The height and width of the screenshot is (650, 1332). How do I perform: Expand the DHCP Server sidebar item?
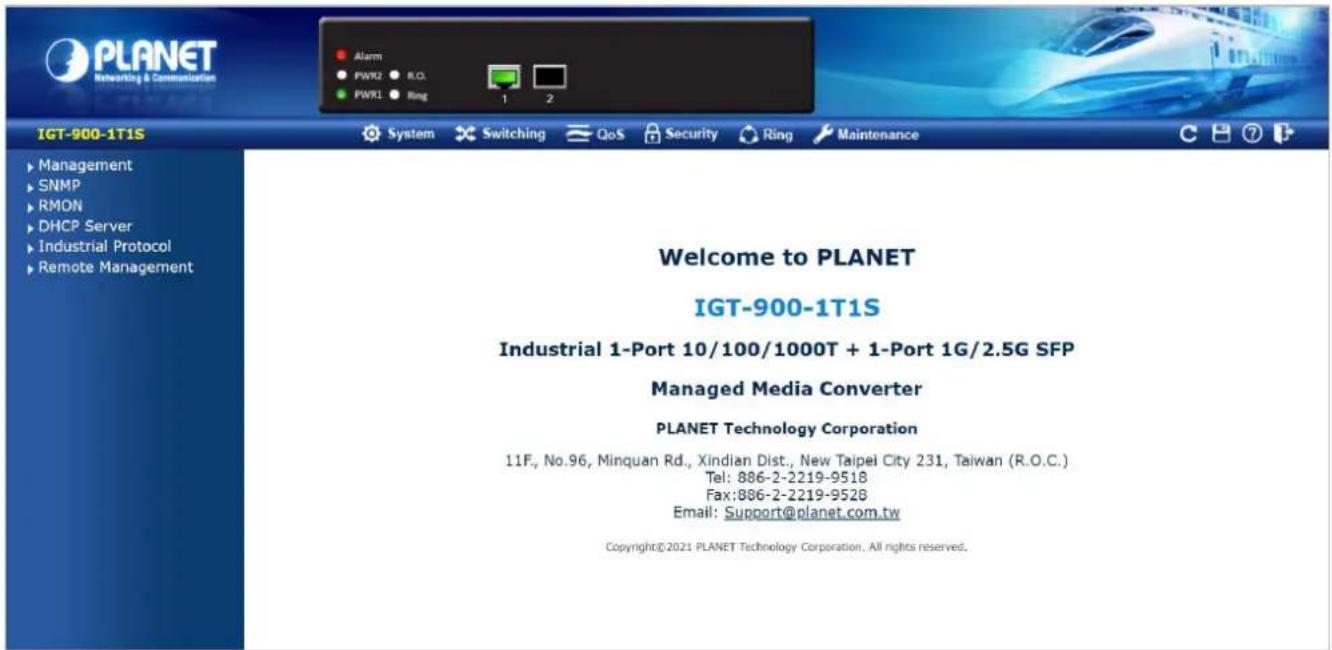[82, 226]
